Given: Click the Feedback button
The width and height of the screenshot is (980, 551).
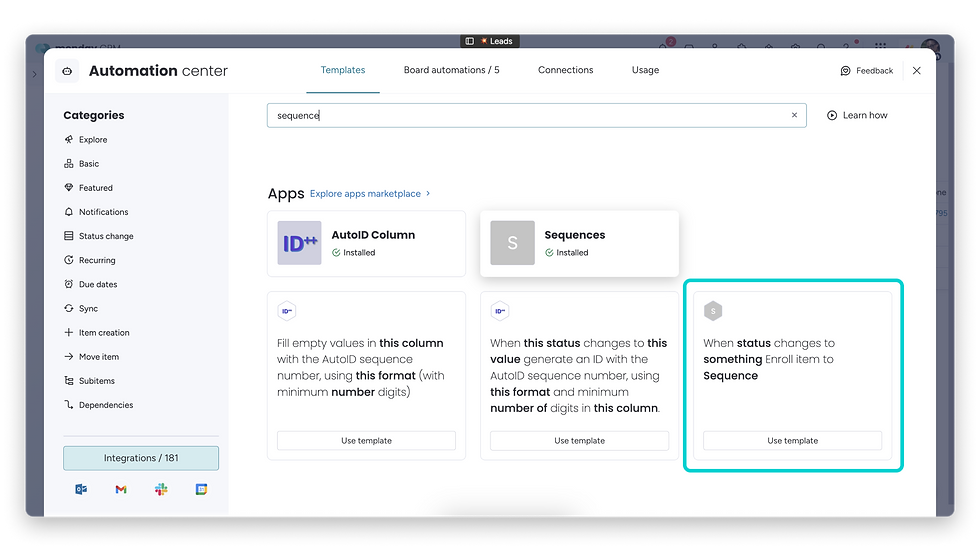Looking at the screenshot, I should 867,71.
